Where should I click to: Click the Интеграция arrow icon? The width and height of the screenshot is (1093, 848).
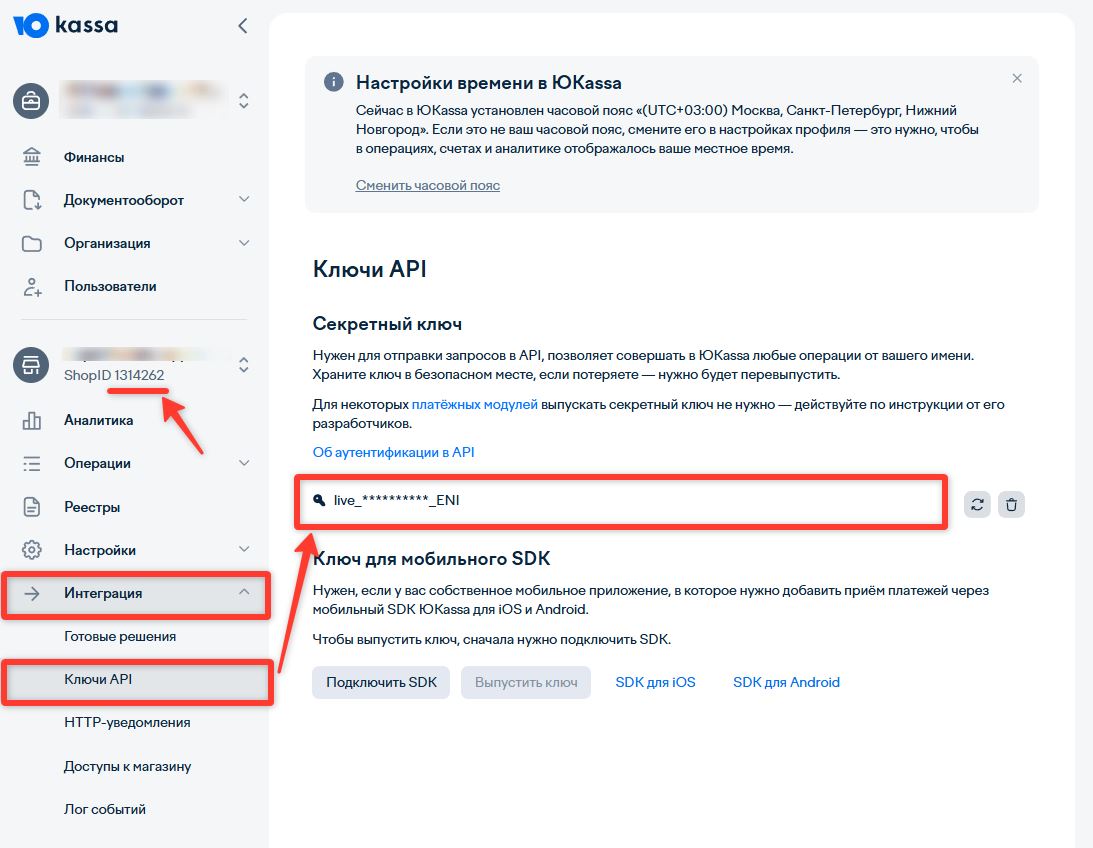click(32, 594)
